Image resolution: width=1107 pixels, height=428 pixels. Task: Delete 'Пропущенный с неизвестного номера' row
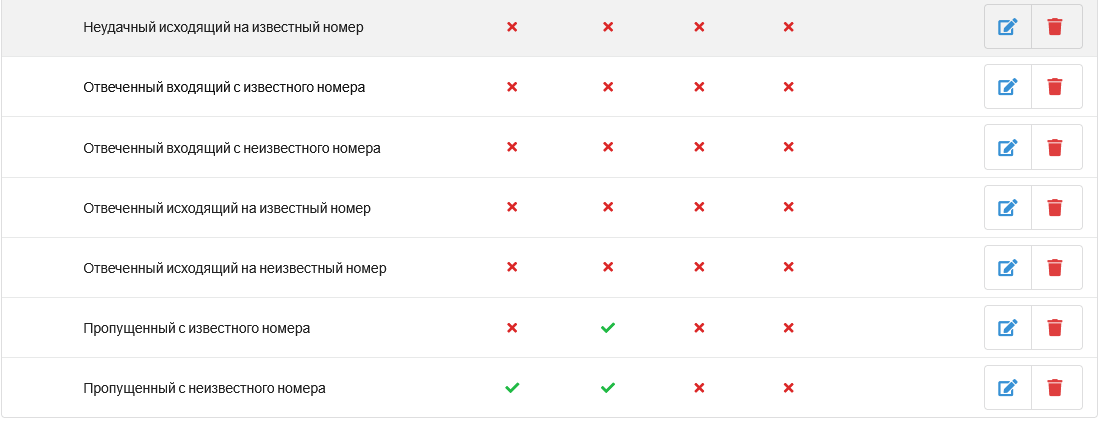tap(1055, 388)
